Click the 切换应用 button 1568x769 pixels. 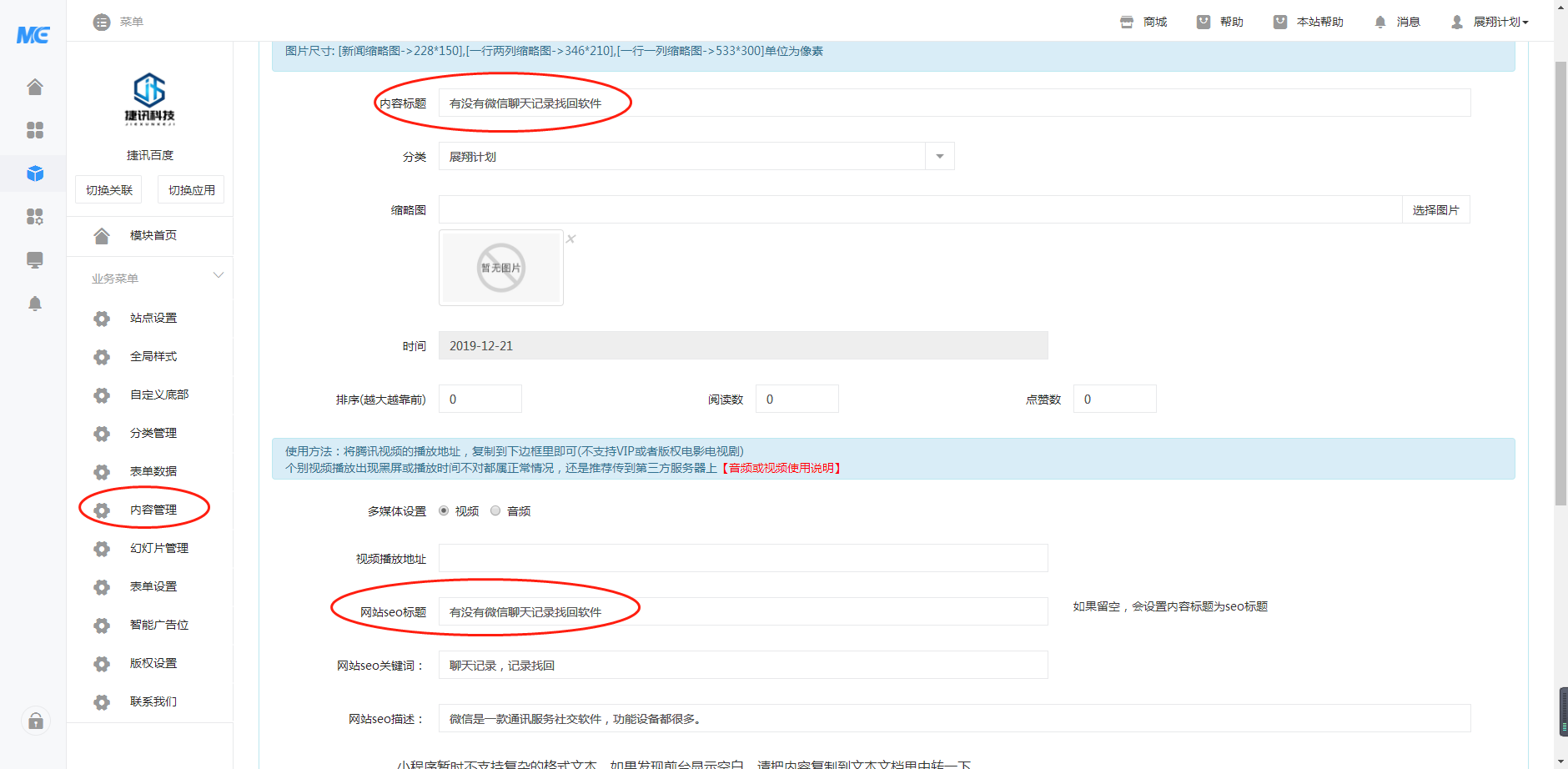(191, 190)
